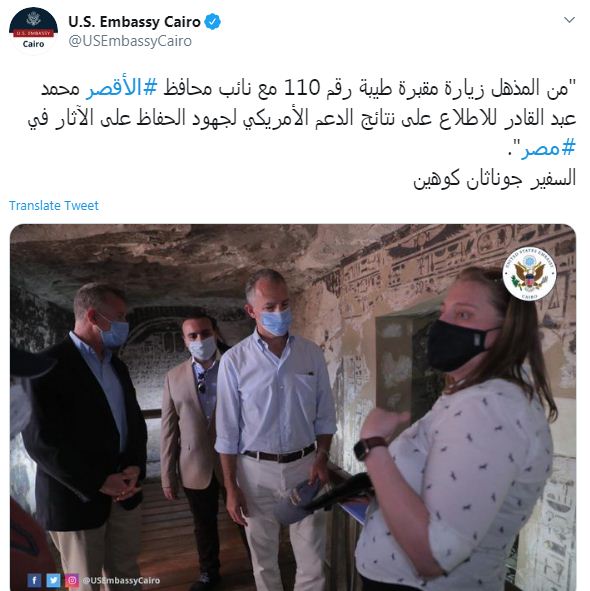Open the U.S. Embassy Cairo profile avatar
The image size is (590, 591).
point(33,31)
